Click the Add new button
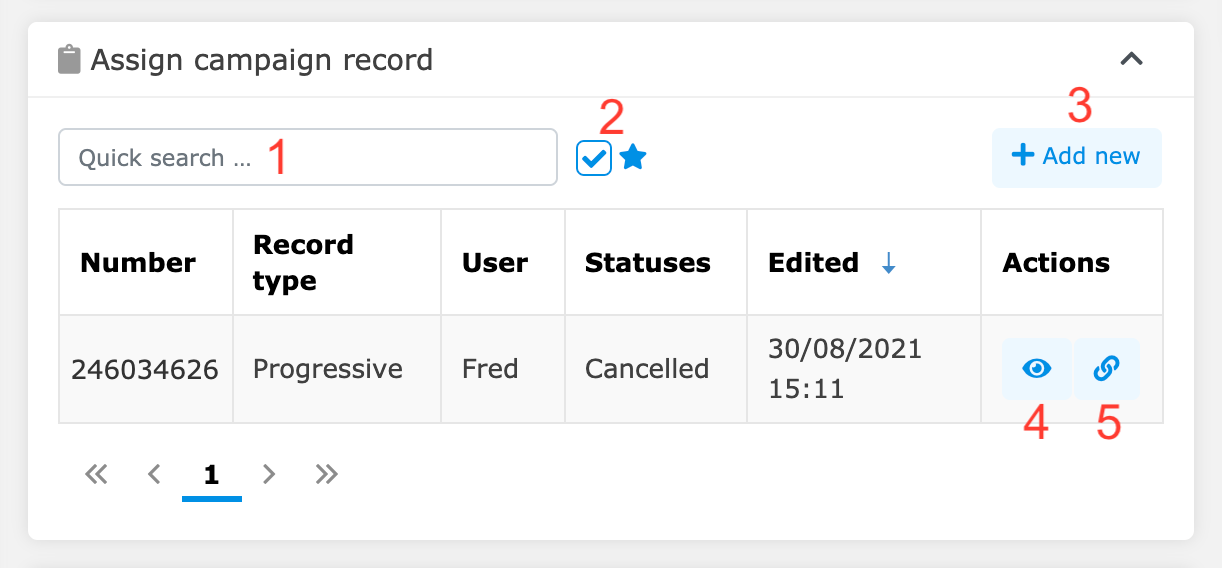 (1076, 157)
